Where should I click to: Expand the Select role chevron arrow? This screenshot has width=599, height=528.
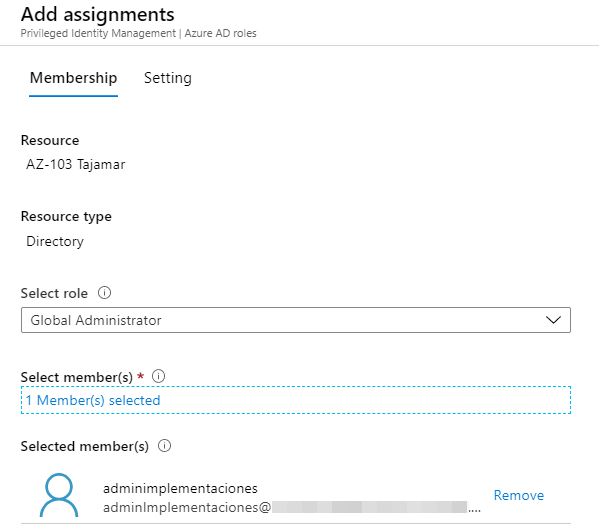click(x=553, y=320)
